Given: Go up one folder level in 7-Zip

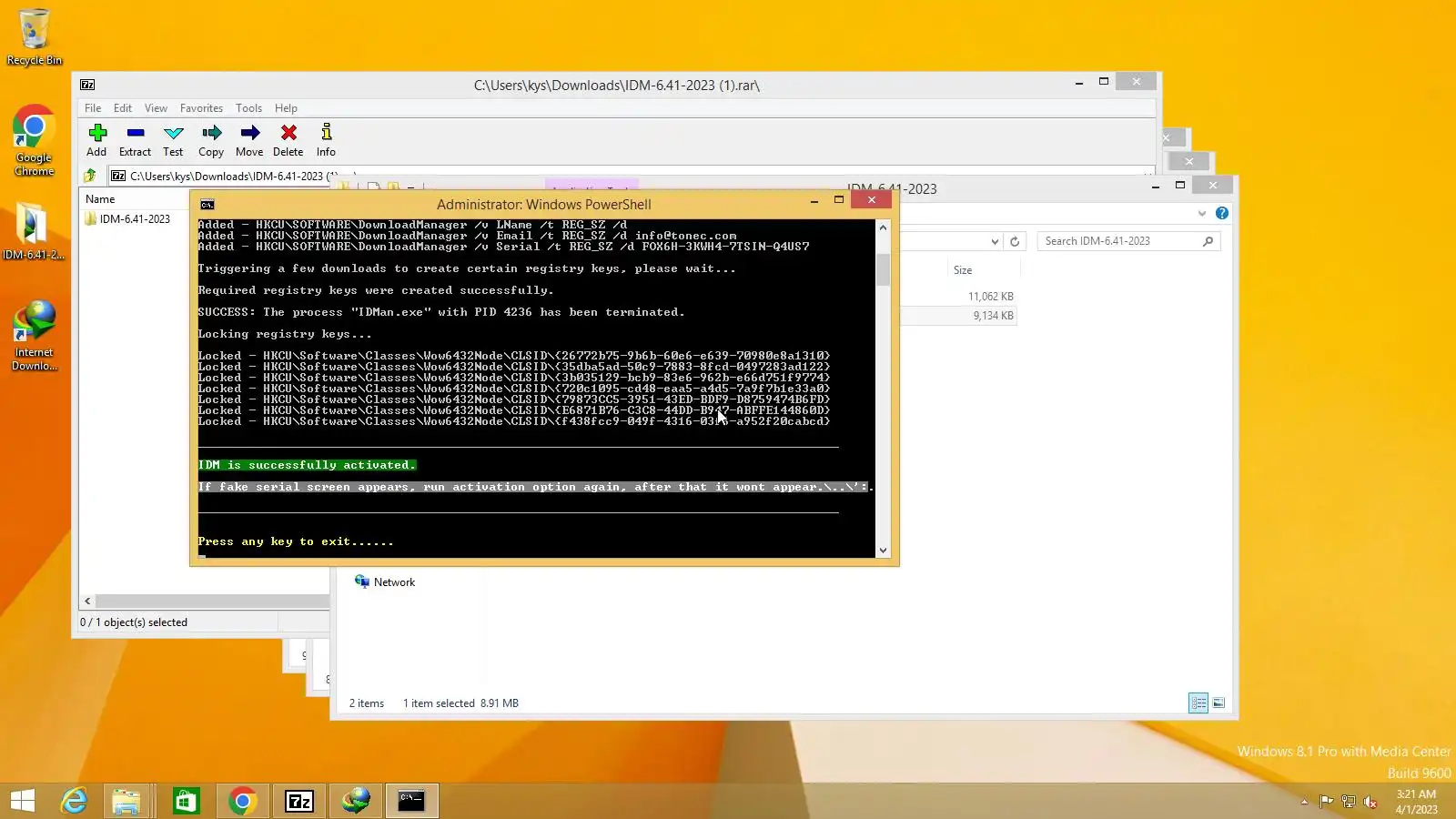Looking at the screenshot, I should point(90,176).
